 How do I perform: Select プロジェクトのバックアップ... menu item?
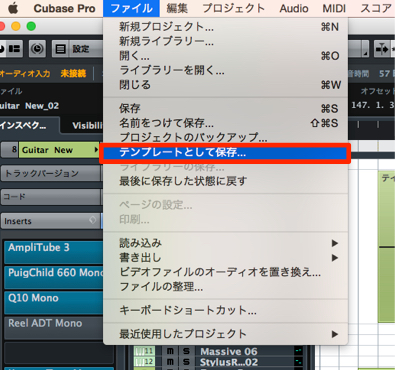(x=226, y=137)
